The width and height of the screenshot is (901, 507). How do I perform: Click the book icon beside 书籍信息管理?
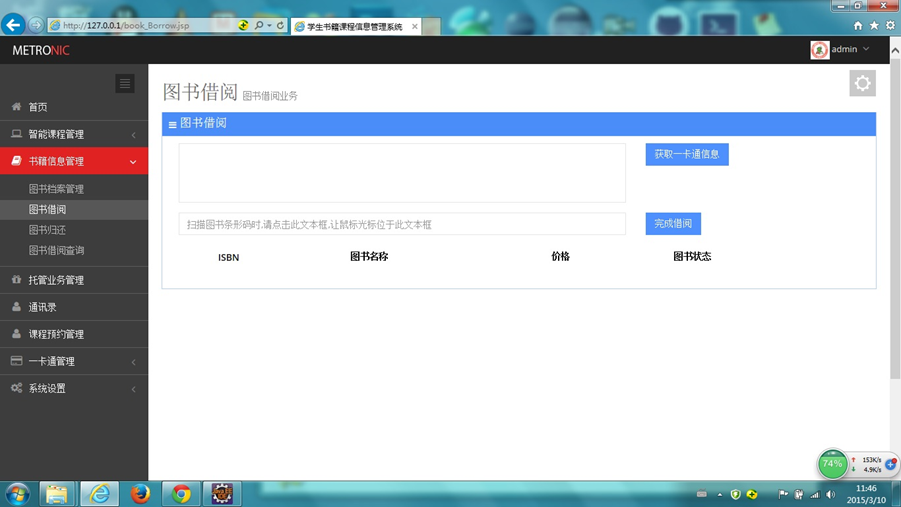16,160
